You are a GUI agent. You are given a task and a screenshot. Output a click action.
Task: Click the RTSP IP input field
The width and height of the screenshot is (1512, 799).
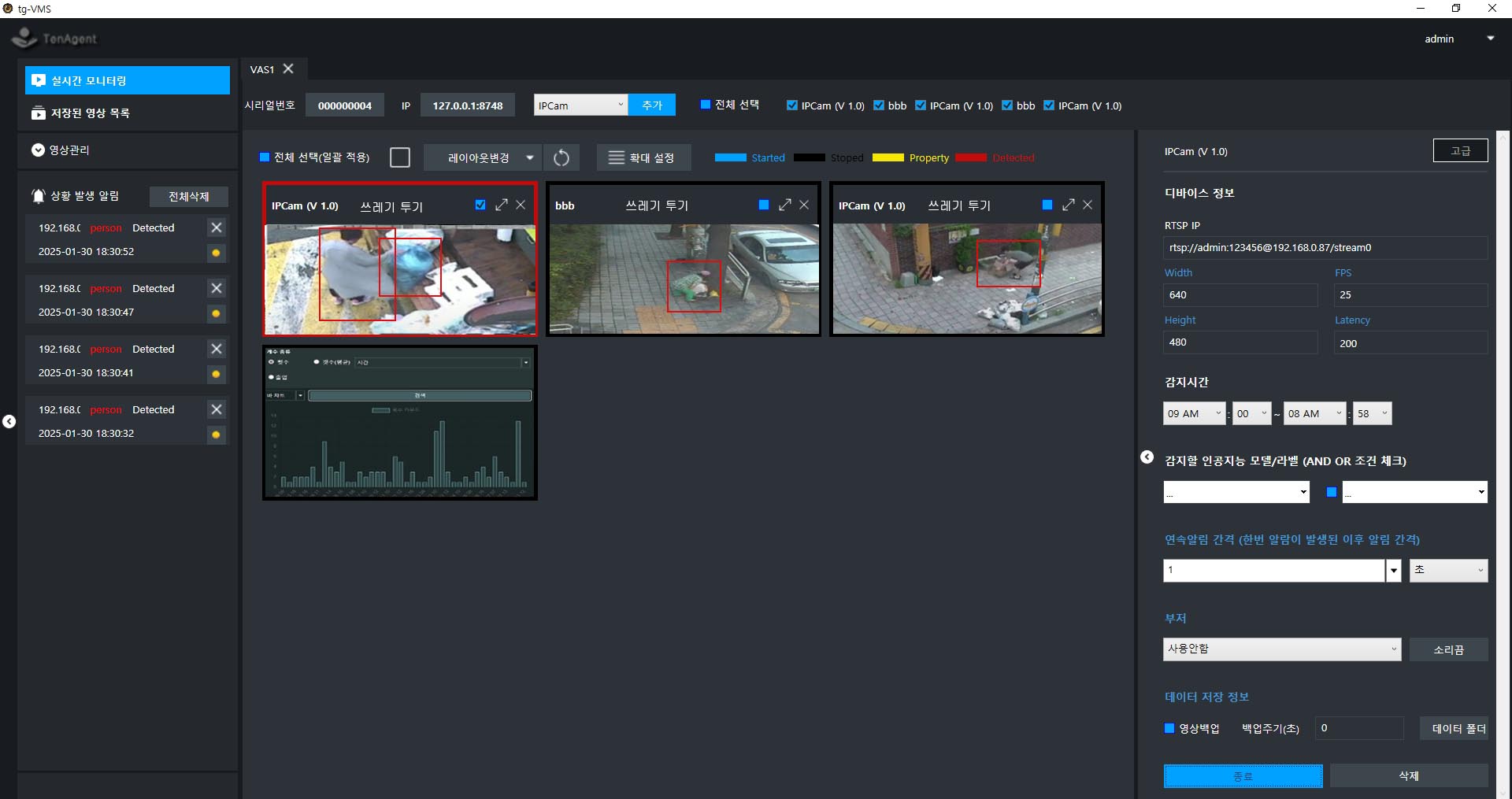click(x=1324, y=248)
